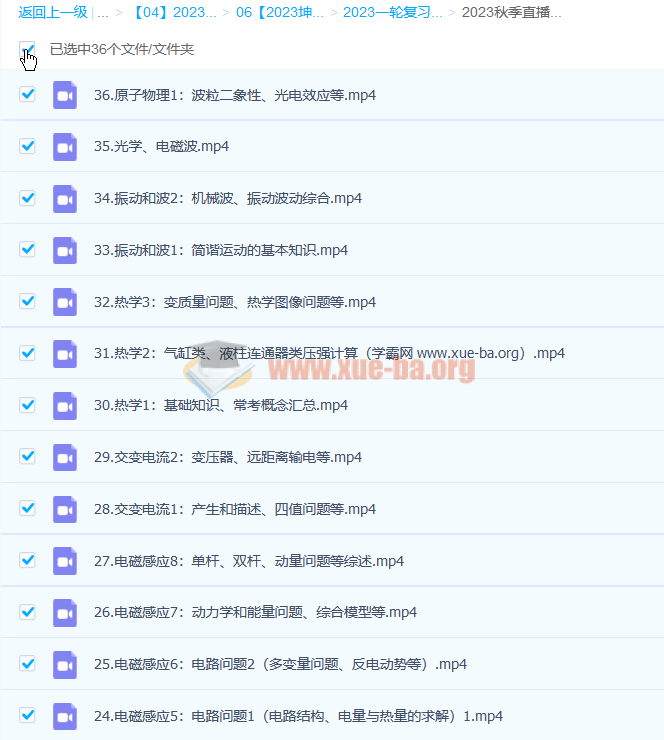The height and width of the screenshot is (740, 664).
Task: Uncheck the 29.交变电流2 file checkbox
Action: coord(28,457)
